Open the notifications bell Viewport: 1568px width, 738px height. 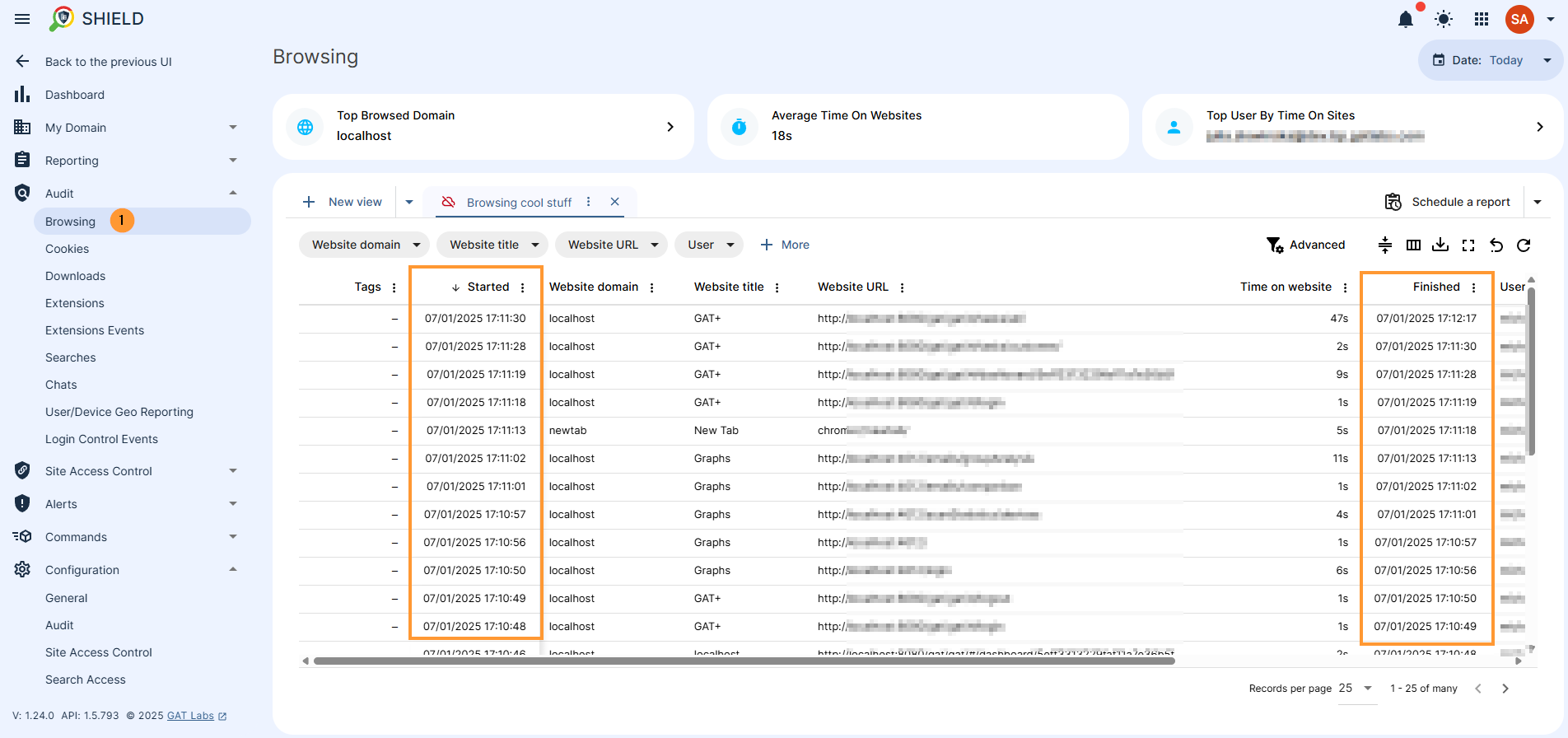[x=1406, y=19]
